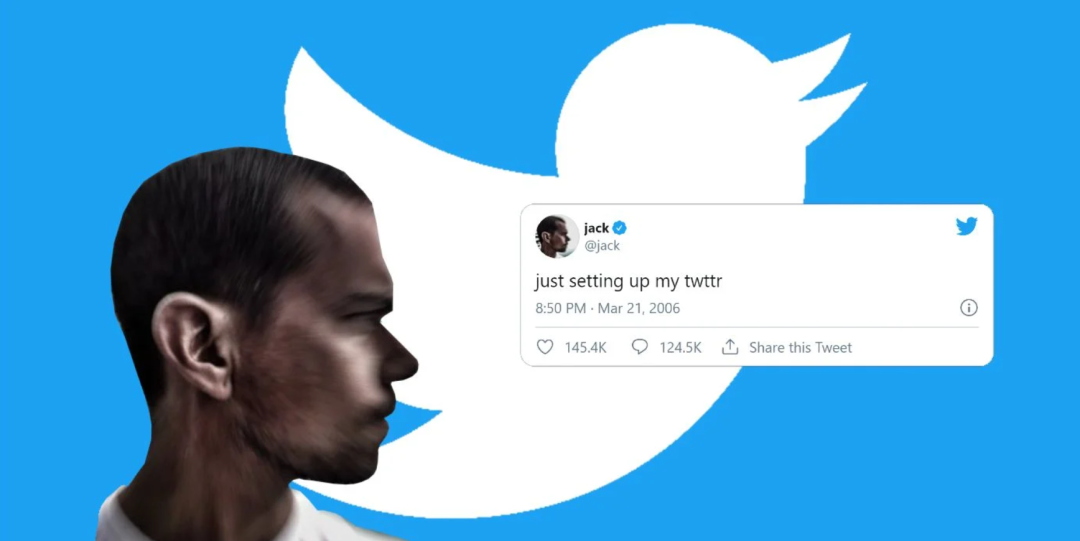Image resolution: width=1080 pixels, height=541 pixels.
Task: Click the tweet text just setting up my twttr
Action: pos(628,281)
